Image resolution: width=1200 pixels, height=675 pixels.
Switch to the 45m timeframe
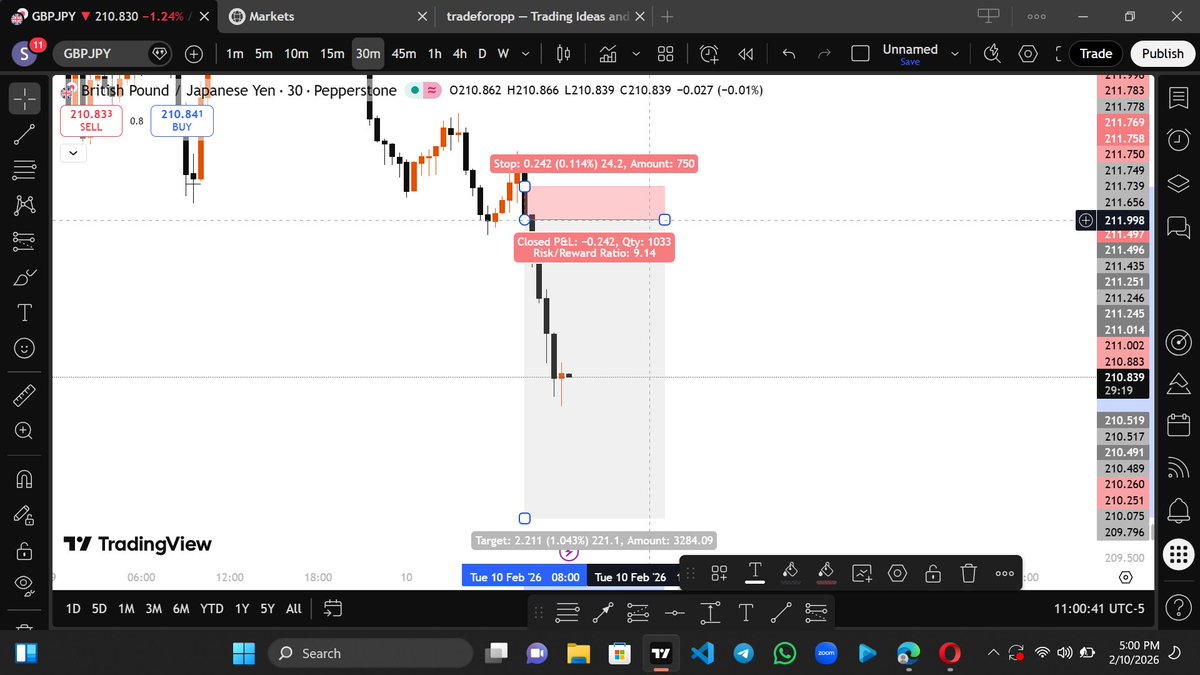(404, 54)
